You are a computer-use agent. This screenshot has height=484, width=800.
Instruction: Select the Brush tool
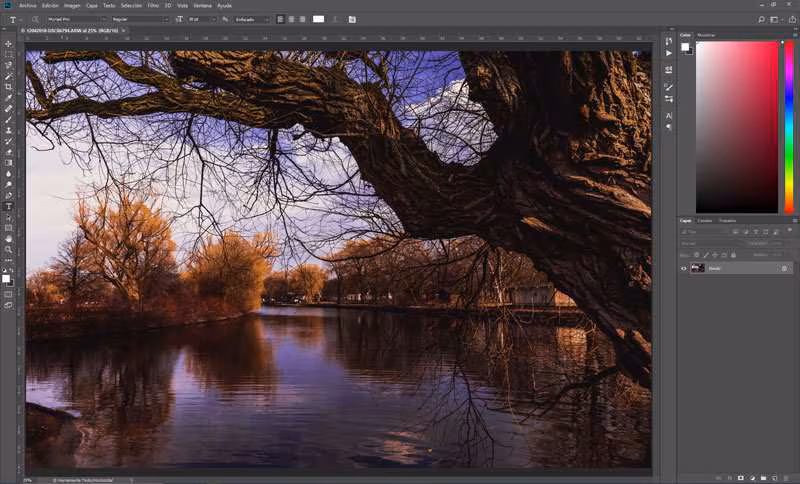coord(8,119)
